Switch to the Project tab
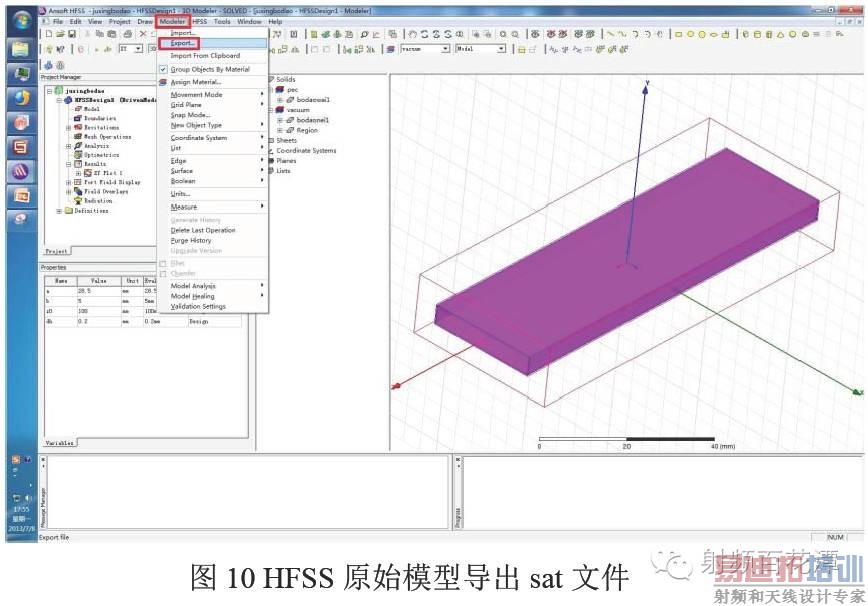868x606 pixels. pos(56,251)
